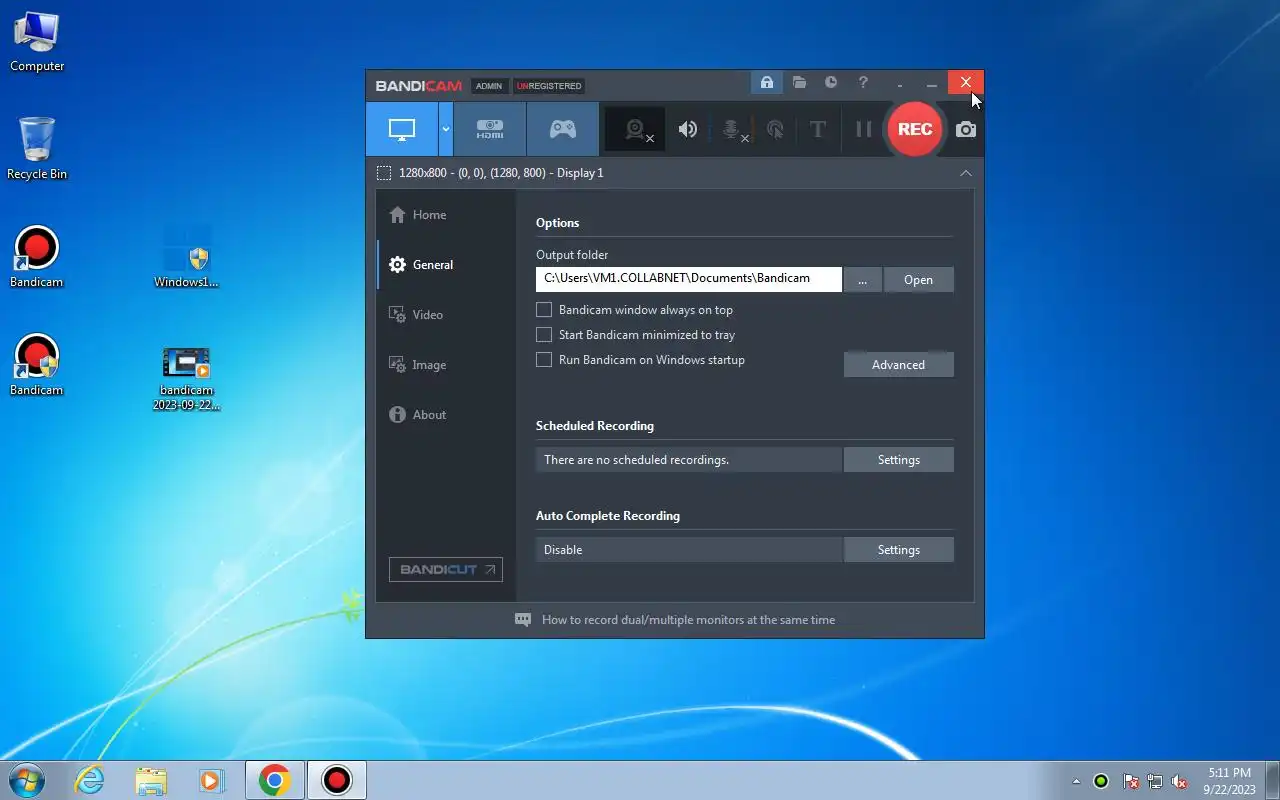
Task: Click the chat bubble tip icon
Action: 523,620
